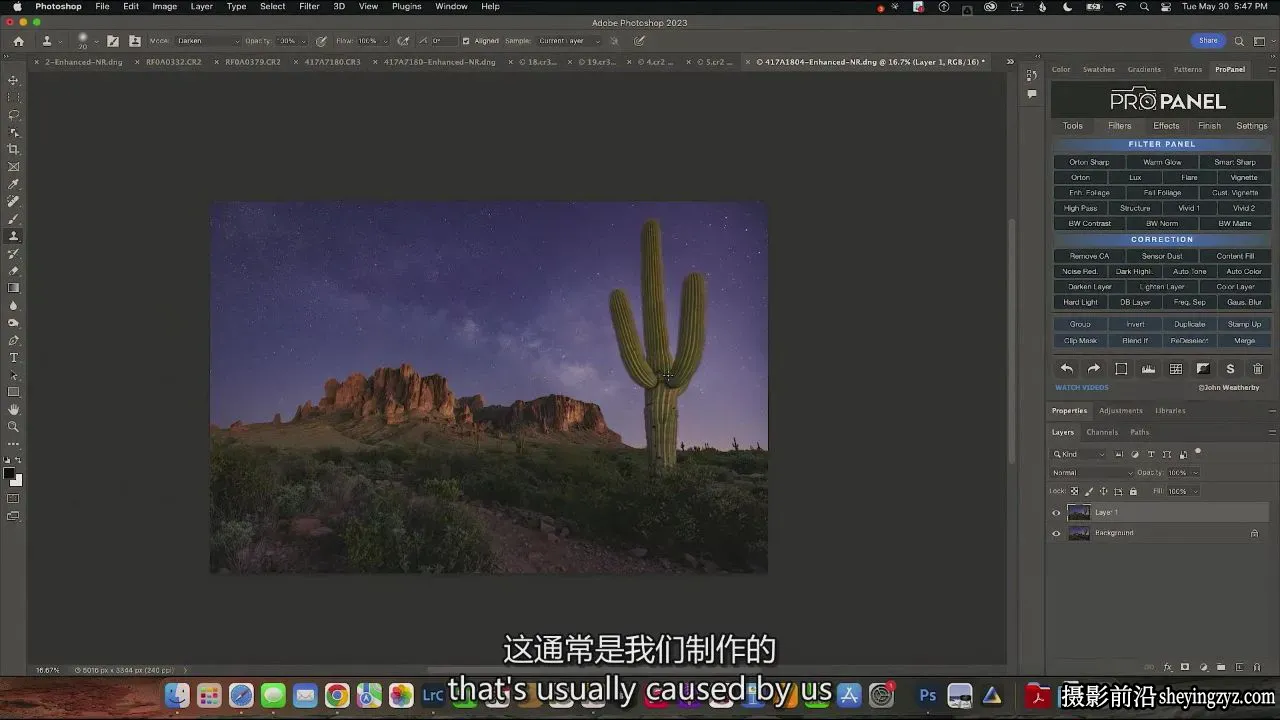The image size is (1280, 720).
Task: Toggle the layer filter on/off switch
Action: point(1198,452)
